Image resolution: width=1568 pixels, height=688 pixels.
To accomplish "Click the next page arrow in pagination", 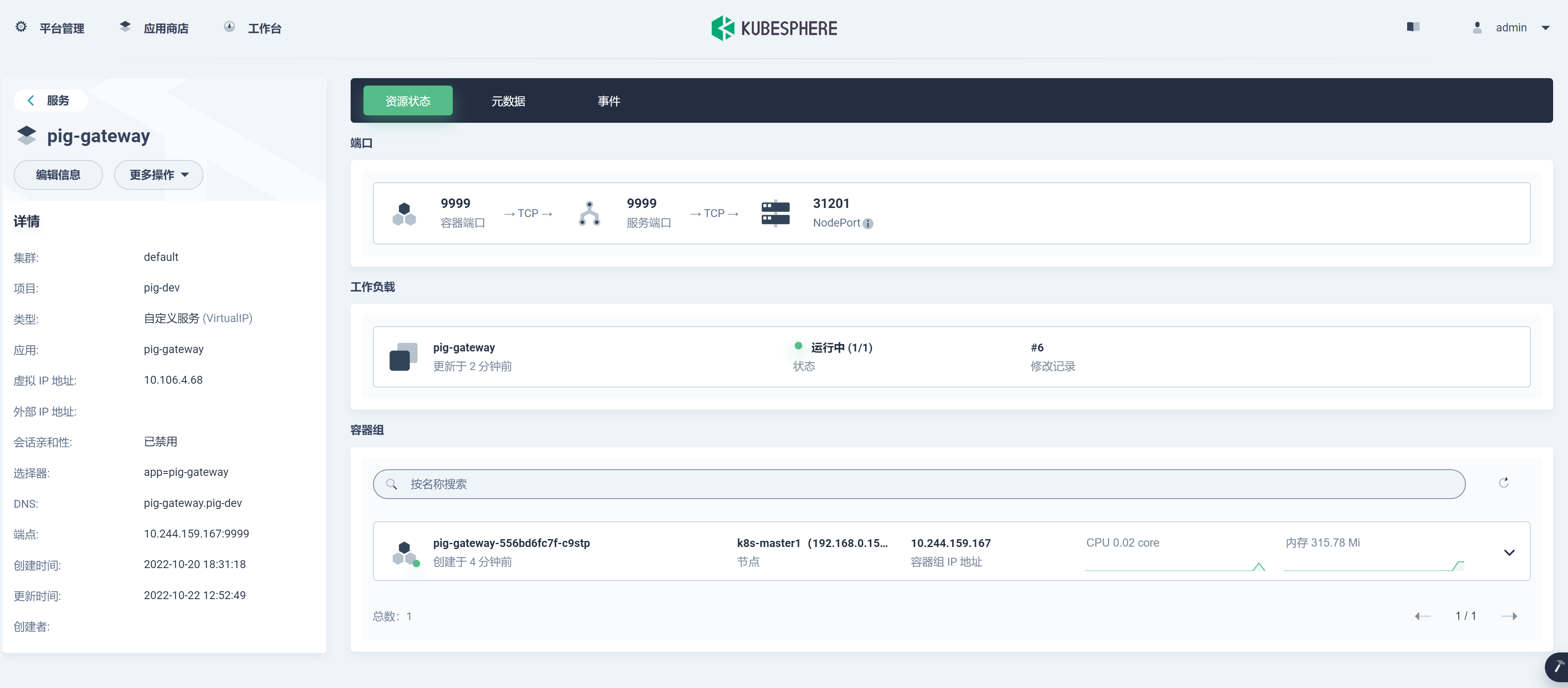I will [x=1509, y=616].
